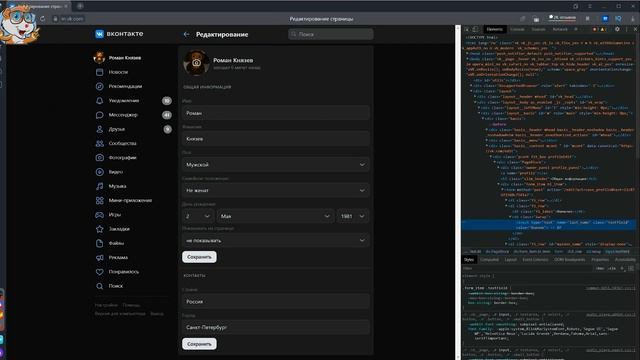Open Видео play icon in sidebar
640x360 pixels.
(x=100, y=172)
